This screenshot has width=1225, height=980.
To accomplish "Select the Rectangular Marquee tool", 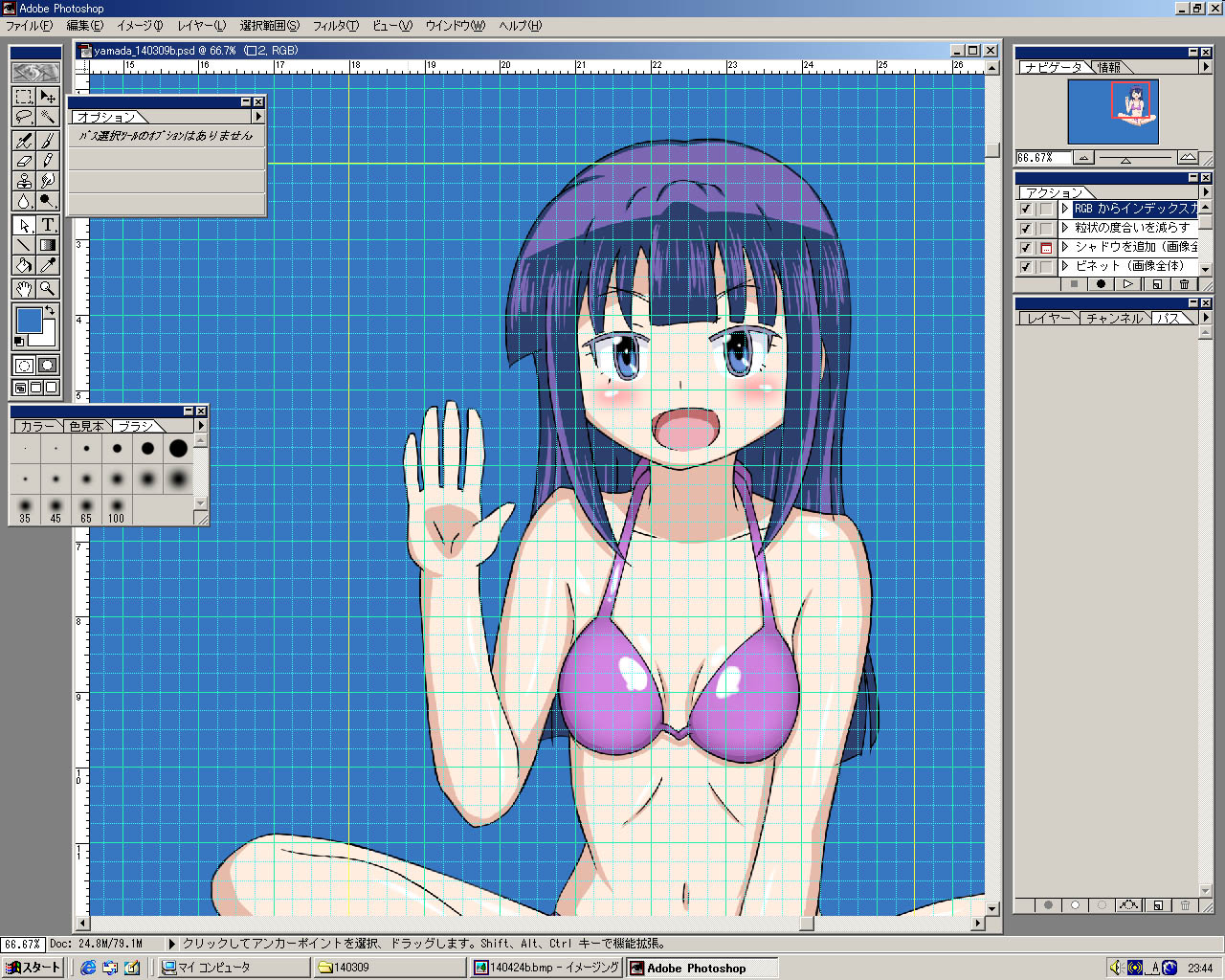I will pos(24,97).
